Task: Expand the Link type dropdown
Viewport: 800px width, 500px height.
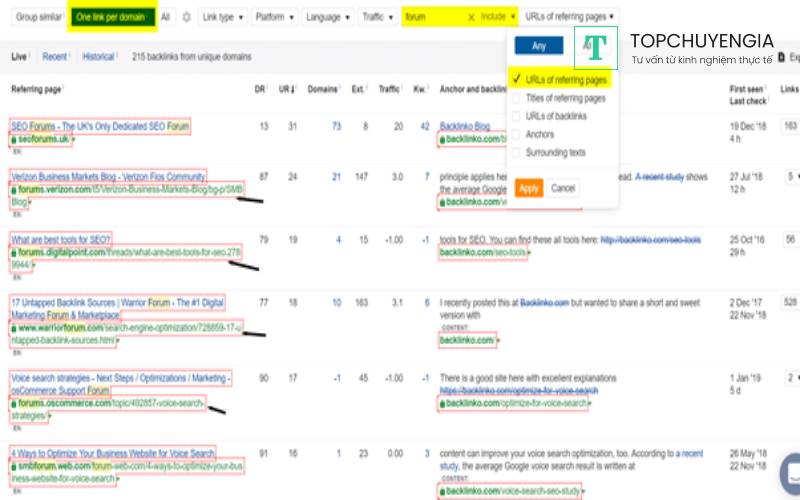Action: pyautogui.click(x=224, y=17)
